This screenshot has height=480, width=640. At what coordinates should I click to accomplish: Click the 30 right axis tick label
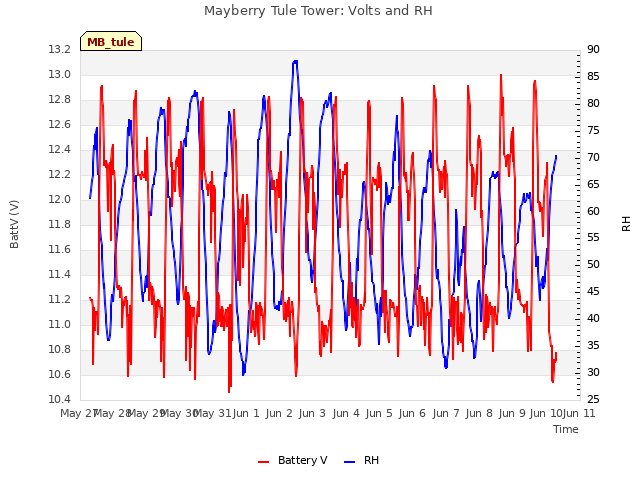click(x=593, y=373)
